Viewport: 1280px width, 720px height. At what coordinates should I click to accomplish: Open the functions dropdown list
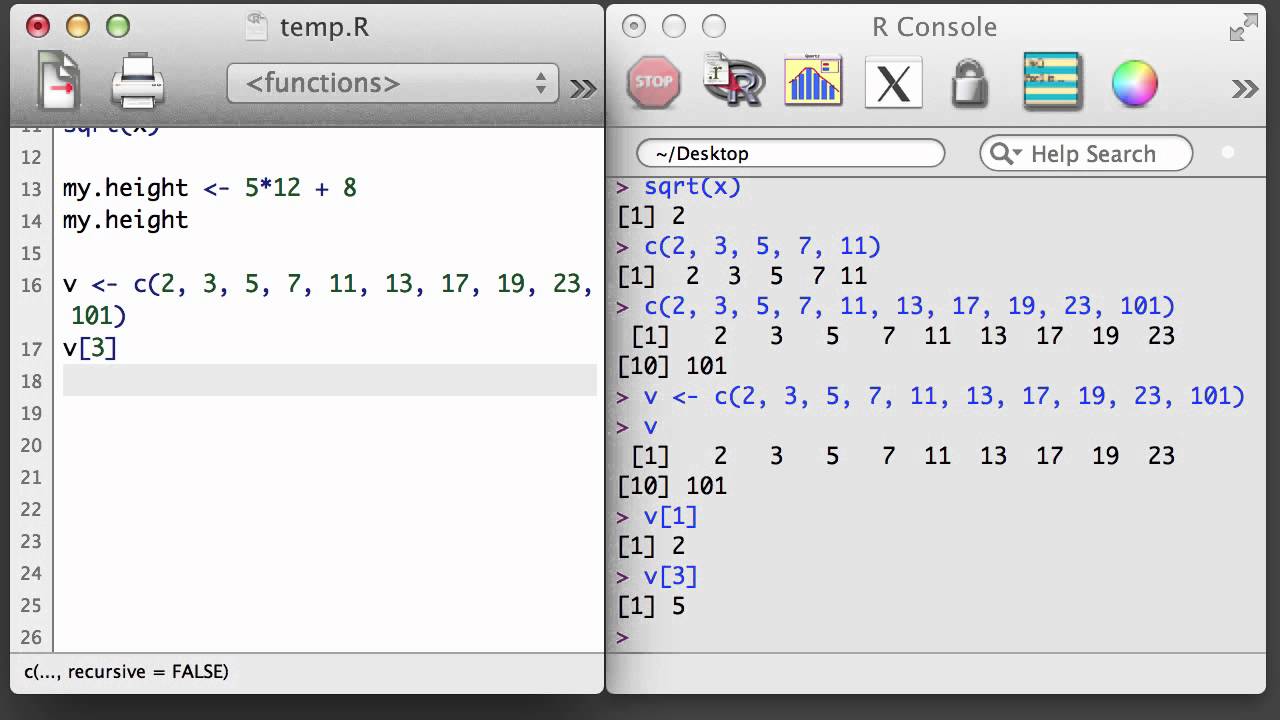point(392,84)
